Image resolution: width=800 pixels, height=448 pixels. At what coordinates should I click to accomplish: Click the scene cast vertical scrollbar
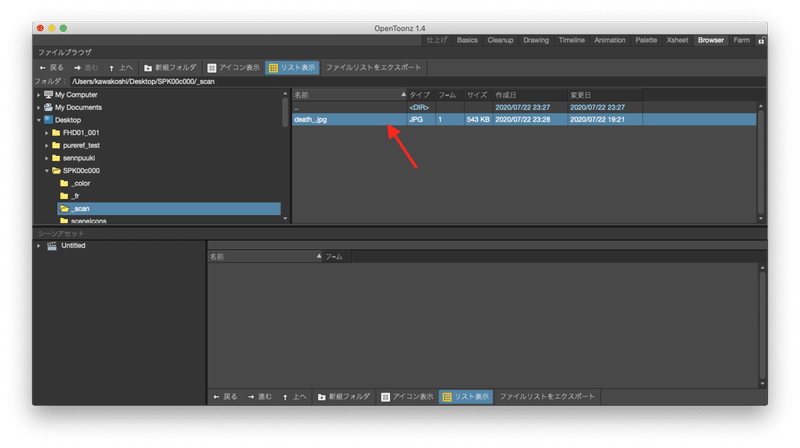(x=762, y=325)
